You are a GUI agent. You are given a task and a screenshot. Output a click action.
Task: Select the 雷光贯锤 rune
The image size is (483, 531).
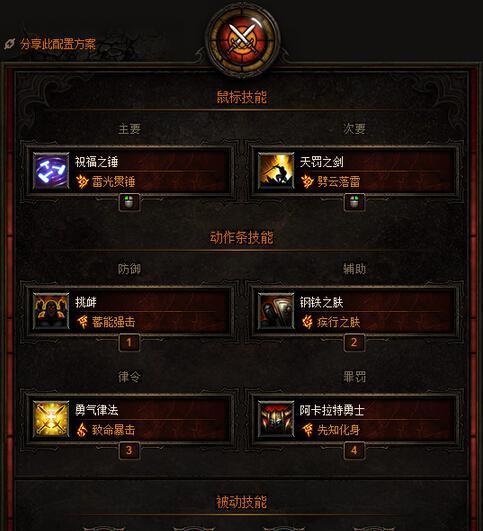click(113, 182)
